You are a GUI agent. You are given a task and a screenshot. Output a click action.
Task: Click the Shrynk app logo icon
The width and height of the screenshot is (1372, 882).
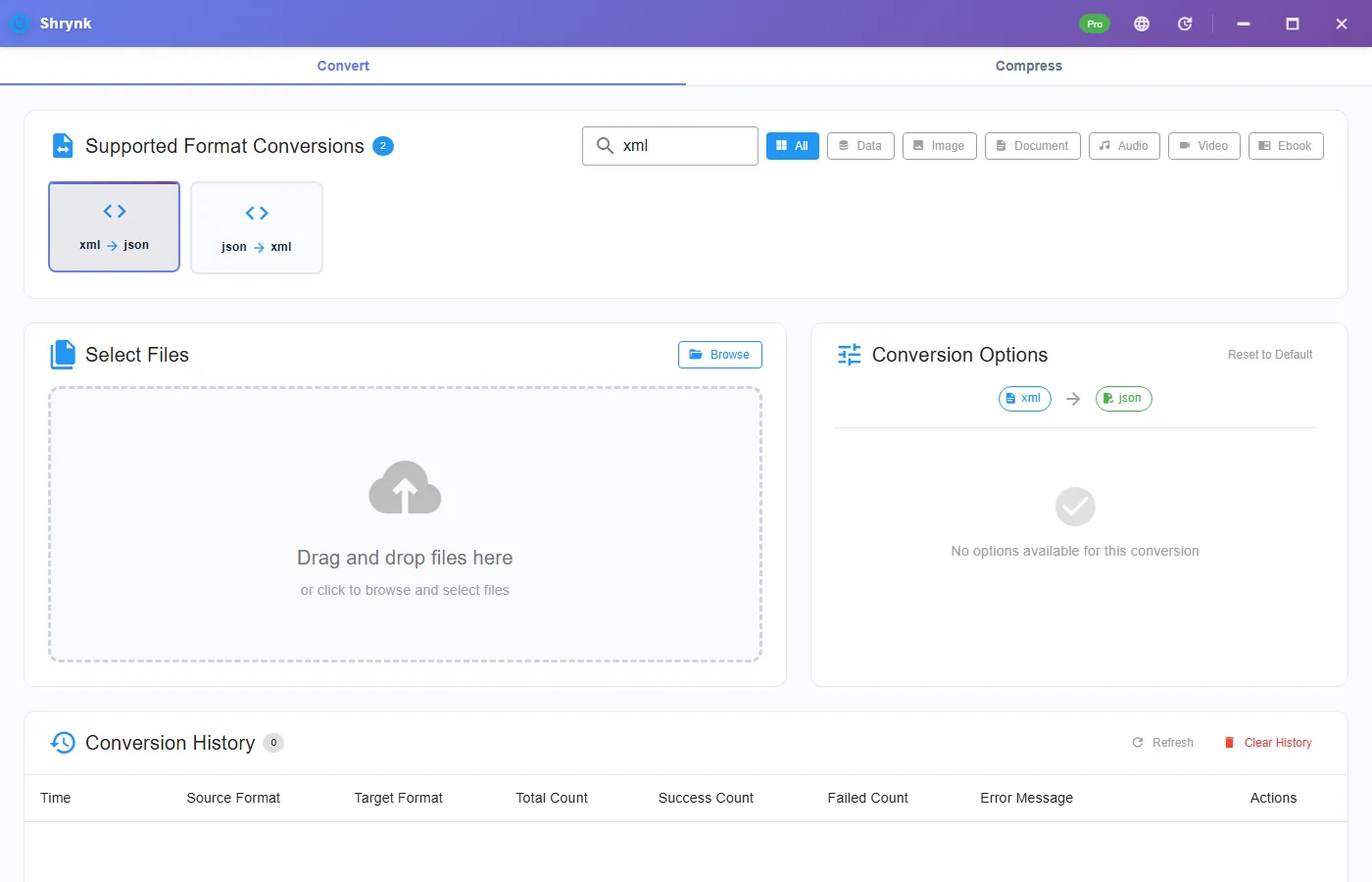click(19, 24)
